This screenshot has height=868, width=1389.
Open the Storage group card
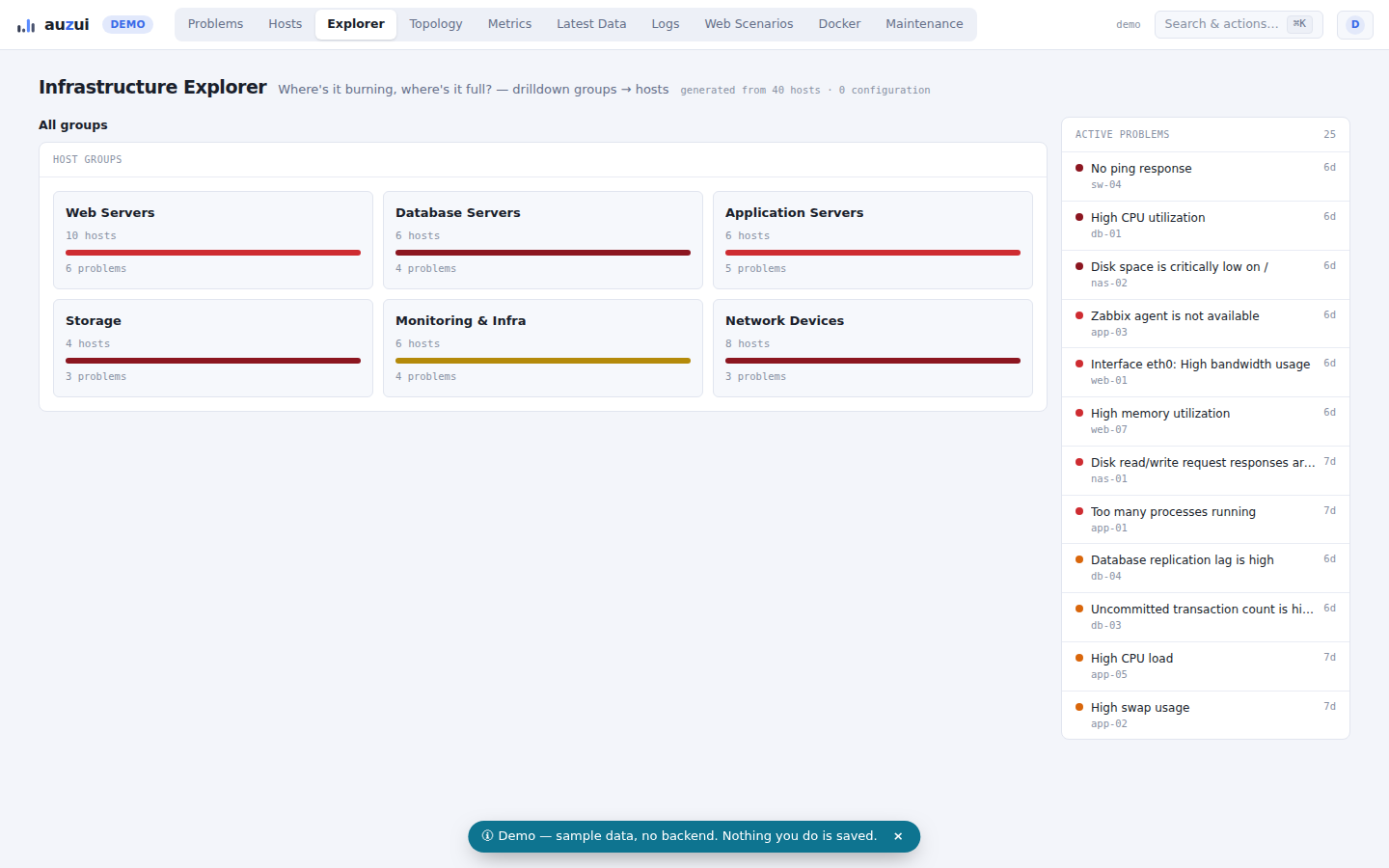tap(213, 348)
